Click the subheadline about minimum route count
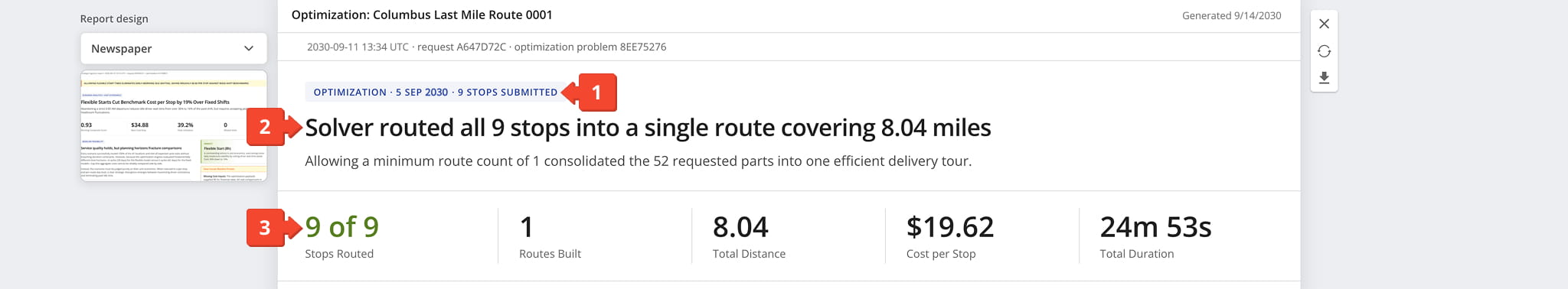This screenshot has width=1568, height=289. click(x=638, y=161)
